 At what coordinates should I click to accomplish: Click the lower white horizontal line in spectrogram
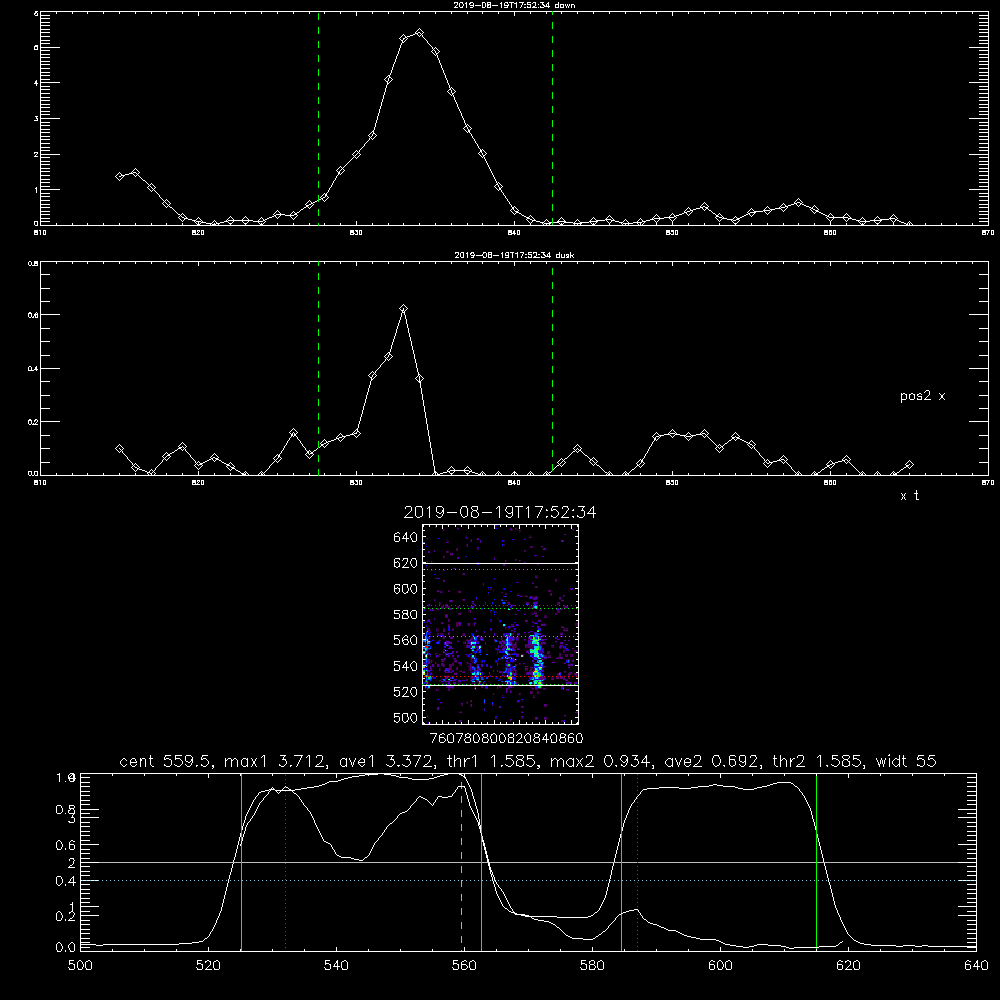point(501,686)
